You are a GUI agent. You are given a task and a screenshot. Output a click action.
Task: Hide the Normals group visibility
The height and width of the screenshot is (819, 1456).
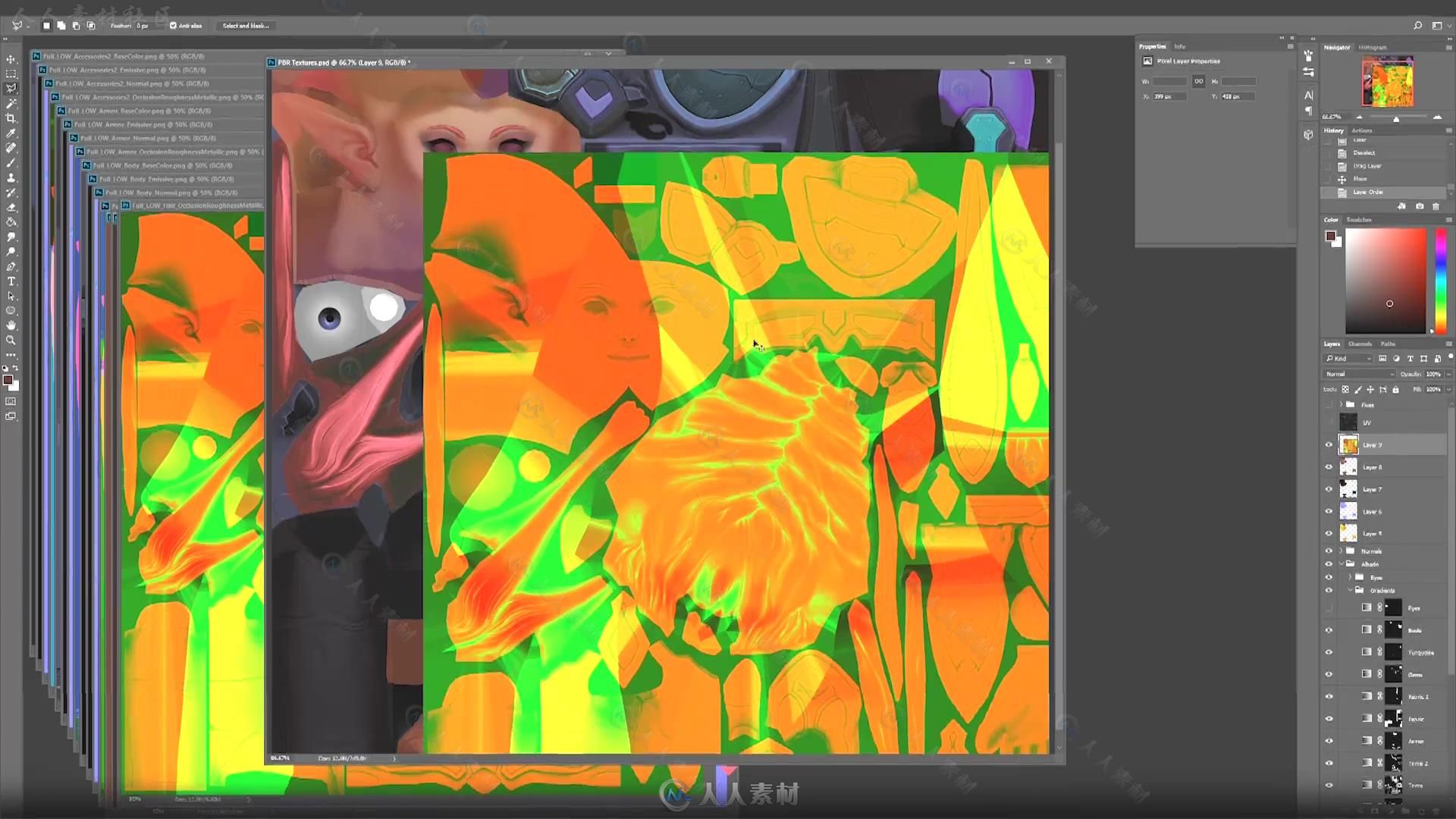[1329, 551]
